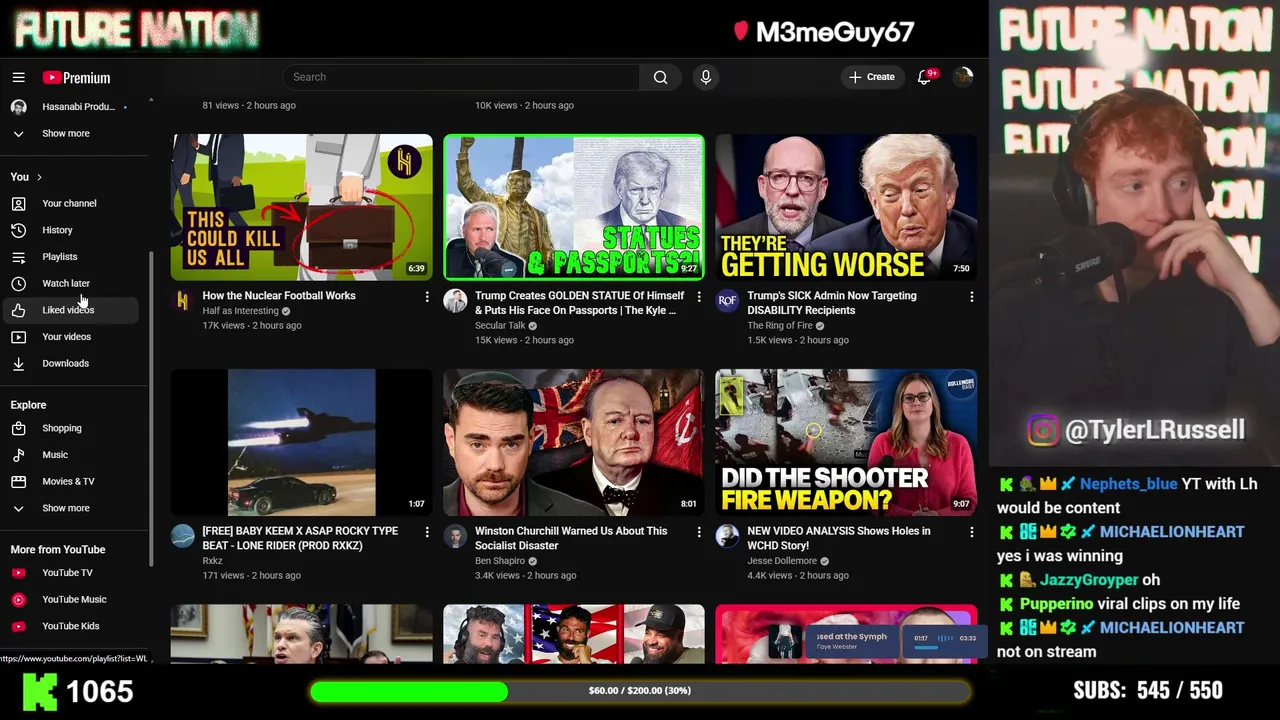Screen dimensions: 1280x720
Task: Open the hamburger guide menu
Action: click(x=18, y=77)
